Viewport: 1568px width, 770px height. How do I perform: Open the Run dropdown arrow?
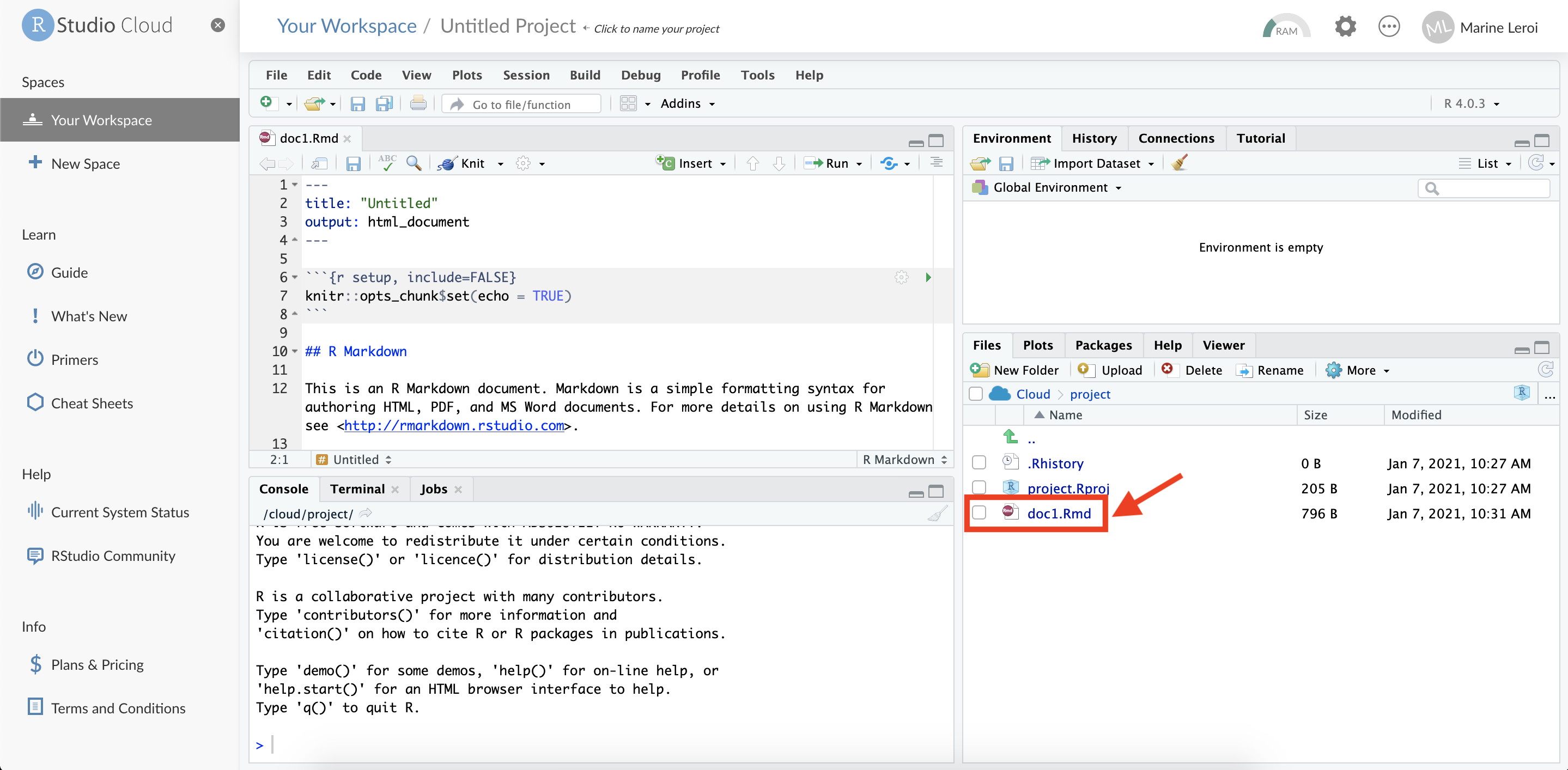pos(859,163)
